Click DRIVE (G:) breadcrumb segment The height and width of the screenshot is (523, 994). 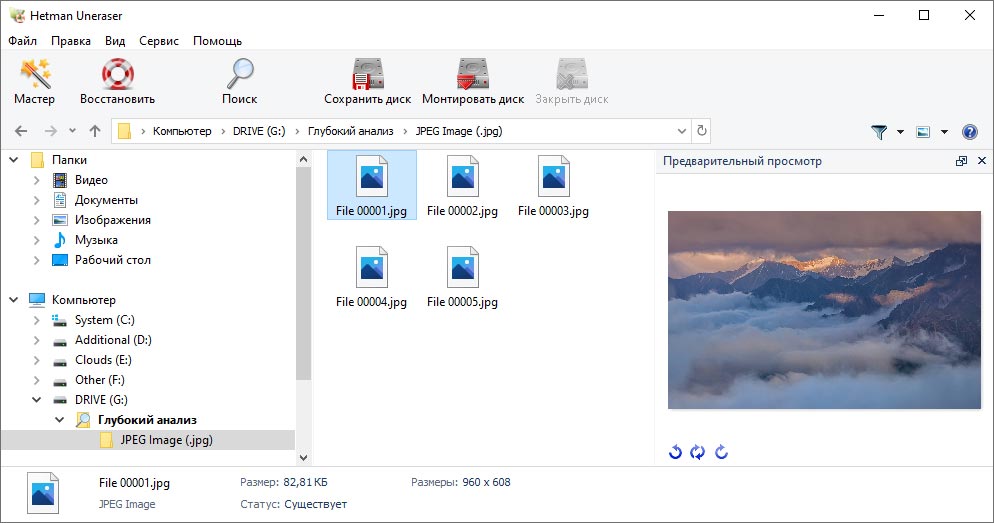[x=259, y=131]
